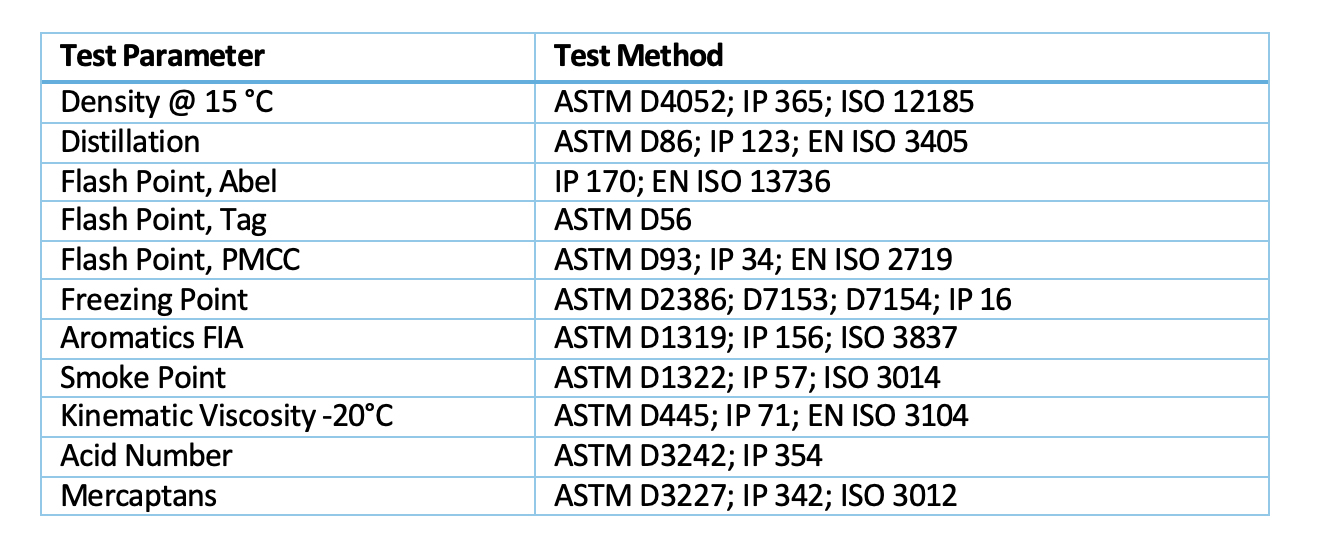Click the "ASTM D1322; IP 57; ISO 3014" cell
The image size is (1320, 552).
pyautogui.click(x=747, y=377)
